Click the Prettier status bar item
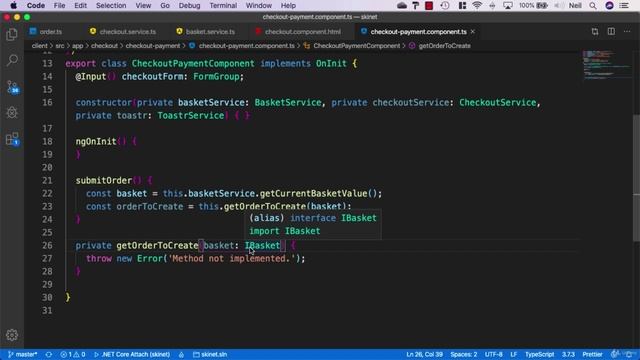Viewport: 640px width, 360px height. click(592, 354)
